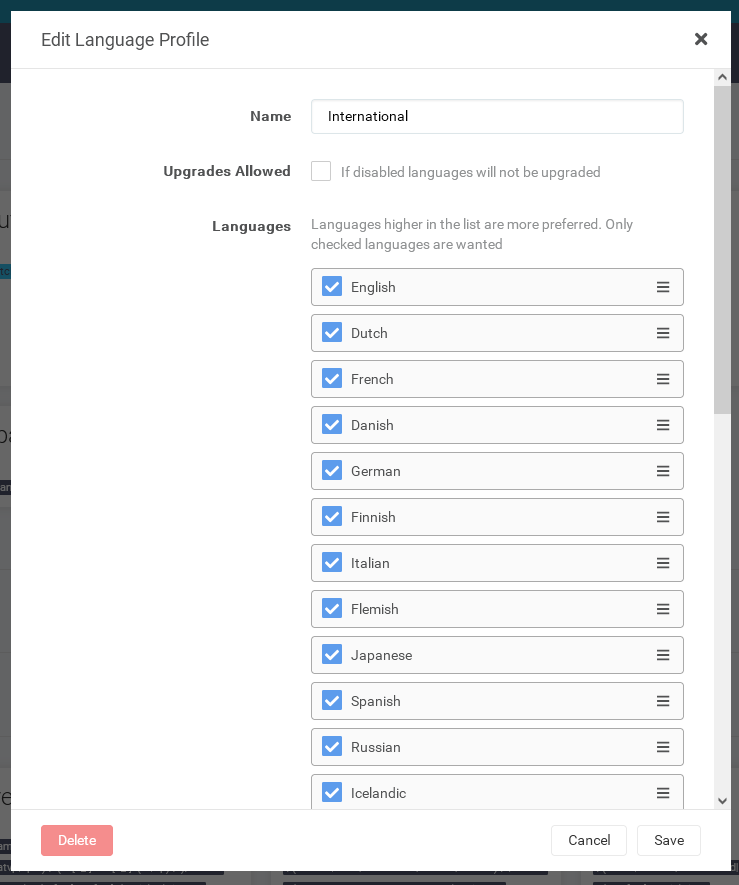The image size is (739, 885).
Task: Uncheck the Icelandic language
Action: pyautogui.click(x=331, y=792)
